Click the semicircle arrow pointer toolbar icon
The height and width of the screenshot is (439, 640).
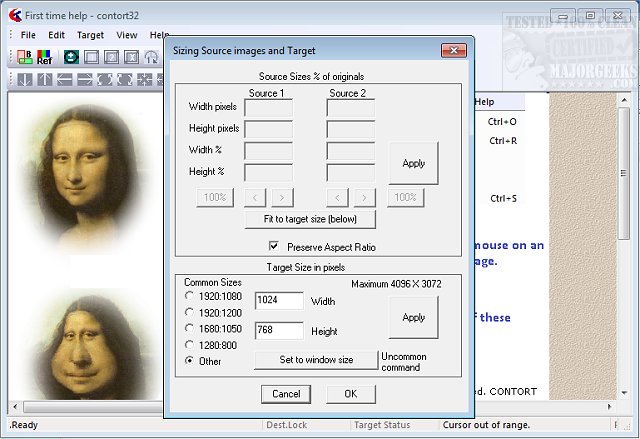coord(151,57)
